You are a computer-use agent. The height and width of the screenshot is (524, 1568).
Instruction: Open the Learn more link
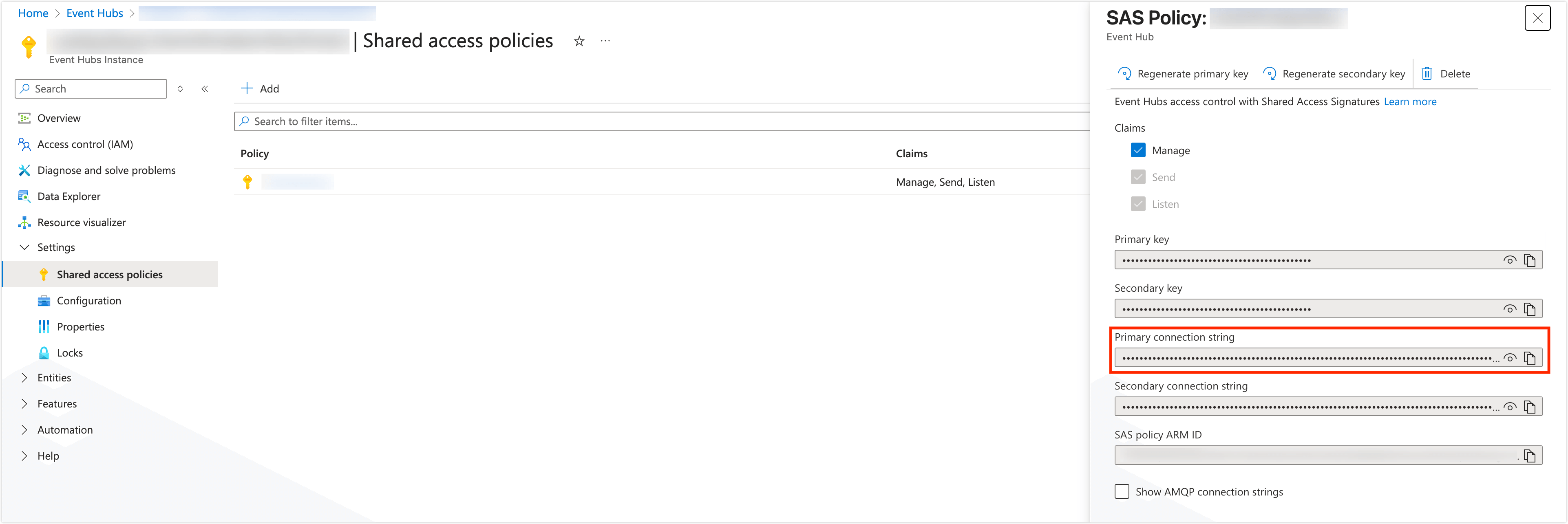click(x=1409, y=101)
